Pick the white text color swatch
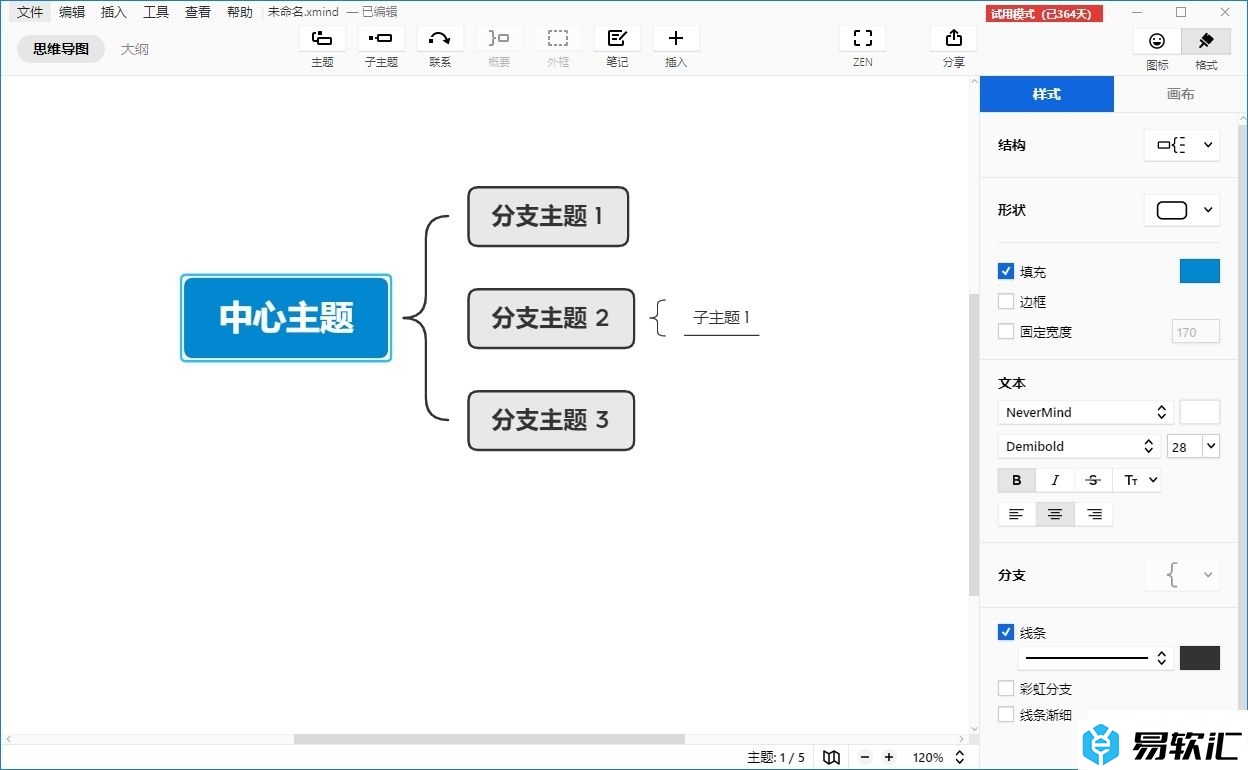The height and width of the screenshot is (770, 1248). click(1200, 412)
